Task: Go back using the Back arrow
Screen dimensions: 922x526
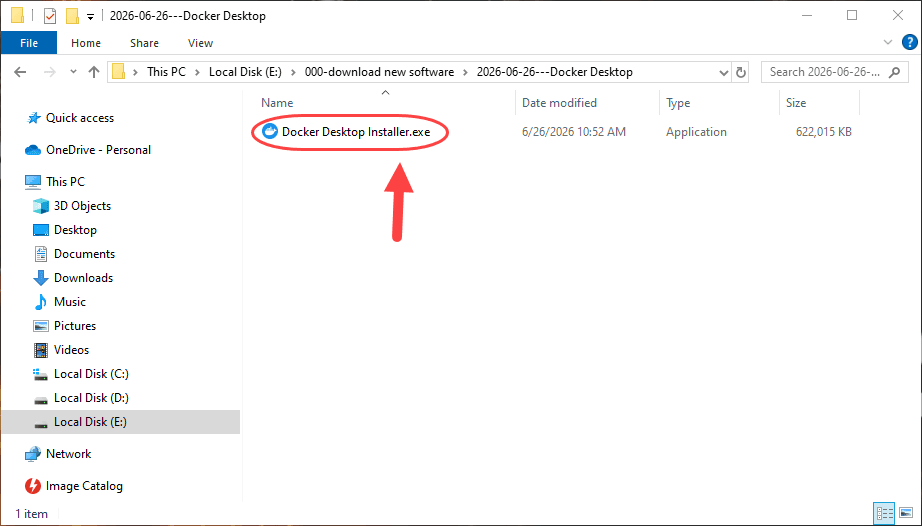Action: [x=21, y=72]
